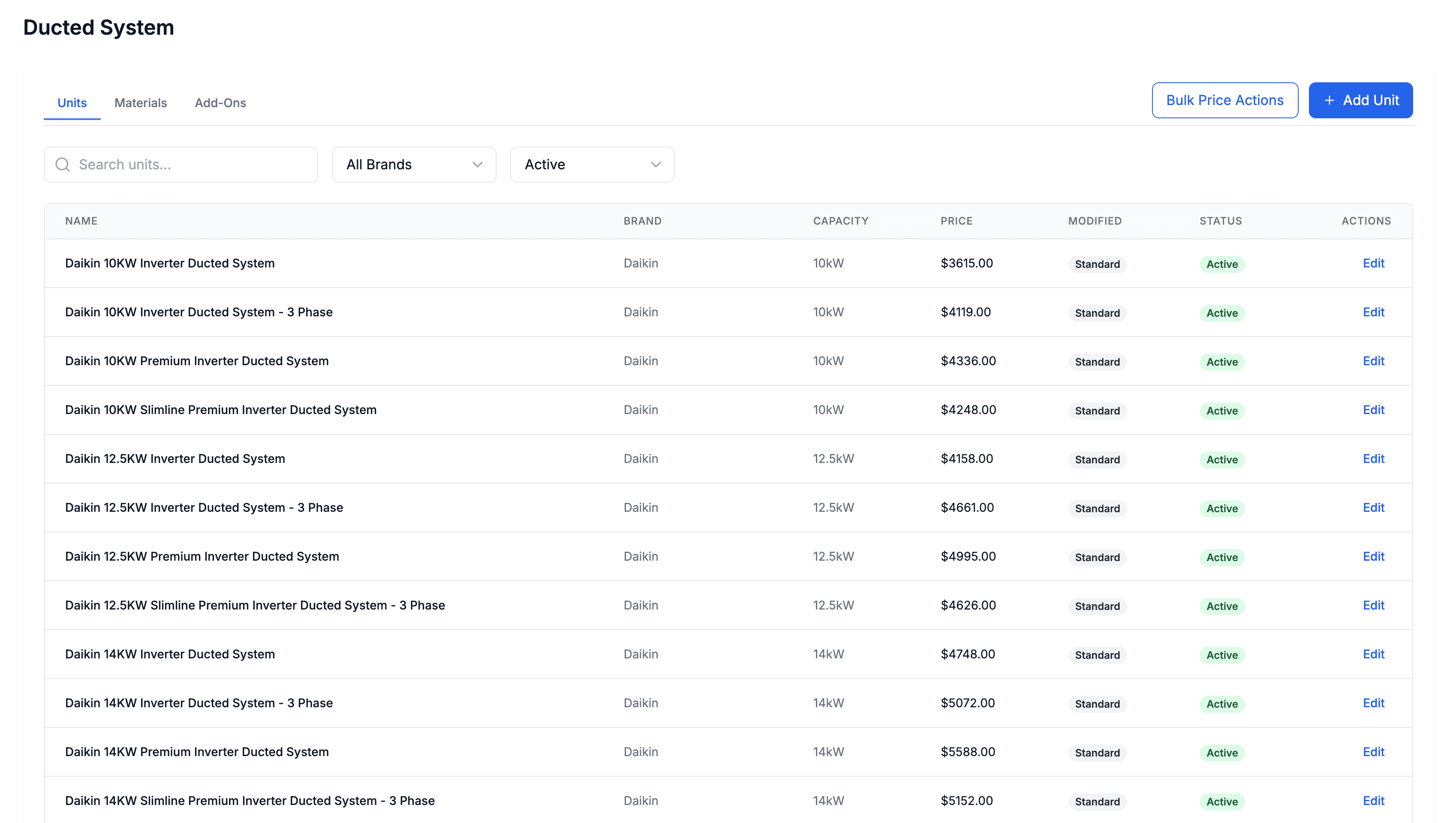Click Standard badge on Daikin 10KW Slimline row
Image resolution: width=1456 pixels, height=823 pixels.
click(x=1097, y=411)
